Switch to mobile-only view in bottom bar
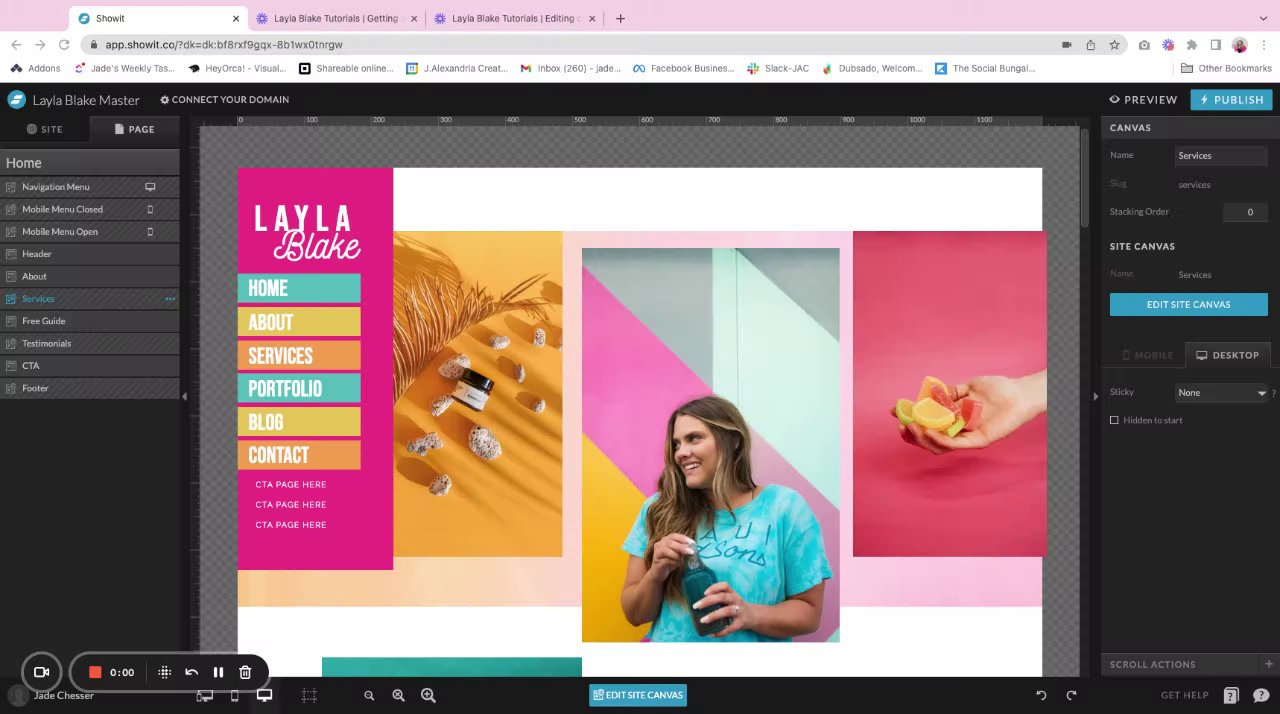The width and height of the screenshot is (1280, 714). (235, 696)
